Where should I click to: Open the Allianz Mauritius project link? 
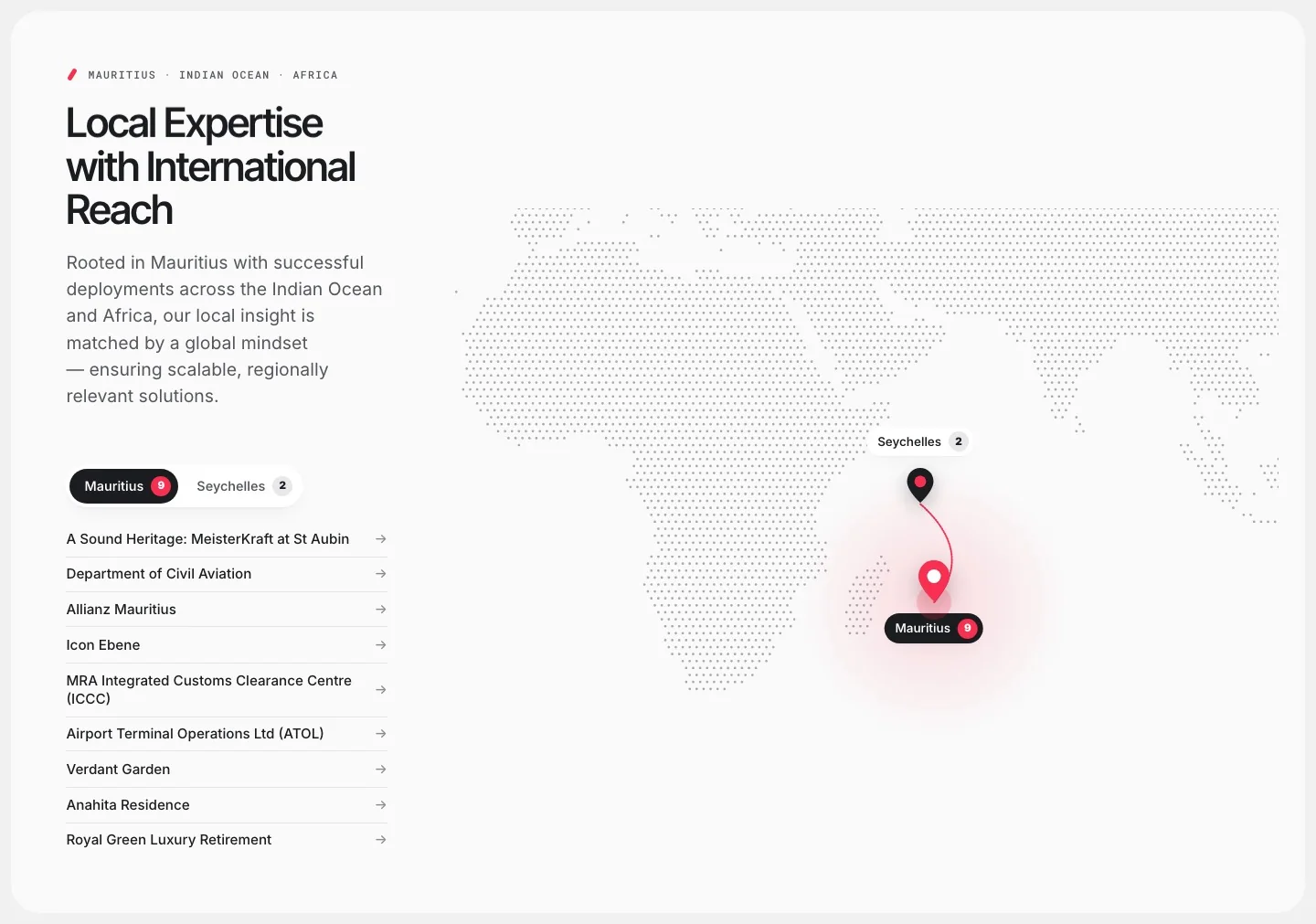227,610
